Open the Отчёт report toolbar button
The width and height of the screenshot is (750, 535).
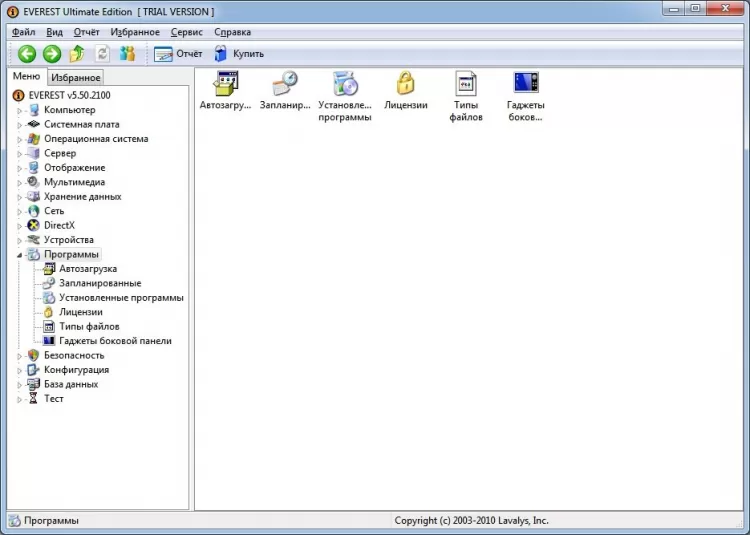[178, 54]
